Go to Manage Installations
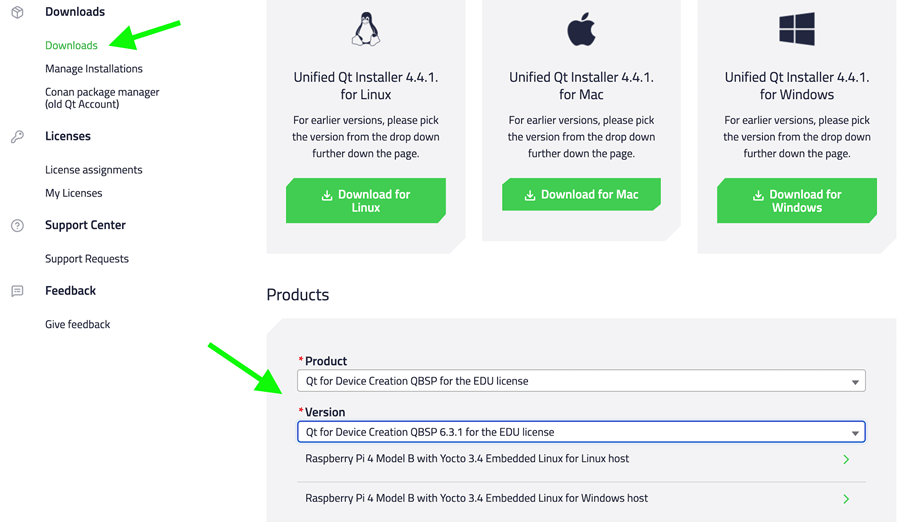The width and height of the screenshot is (903, 522). (x=94, y=69)
